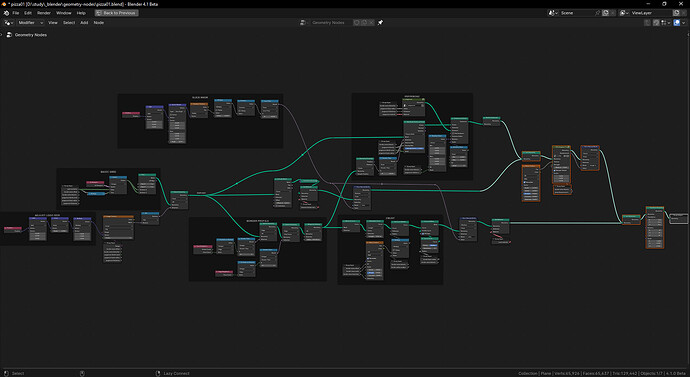Click the ViewLayer browse icon

(624, 13)
